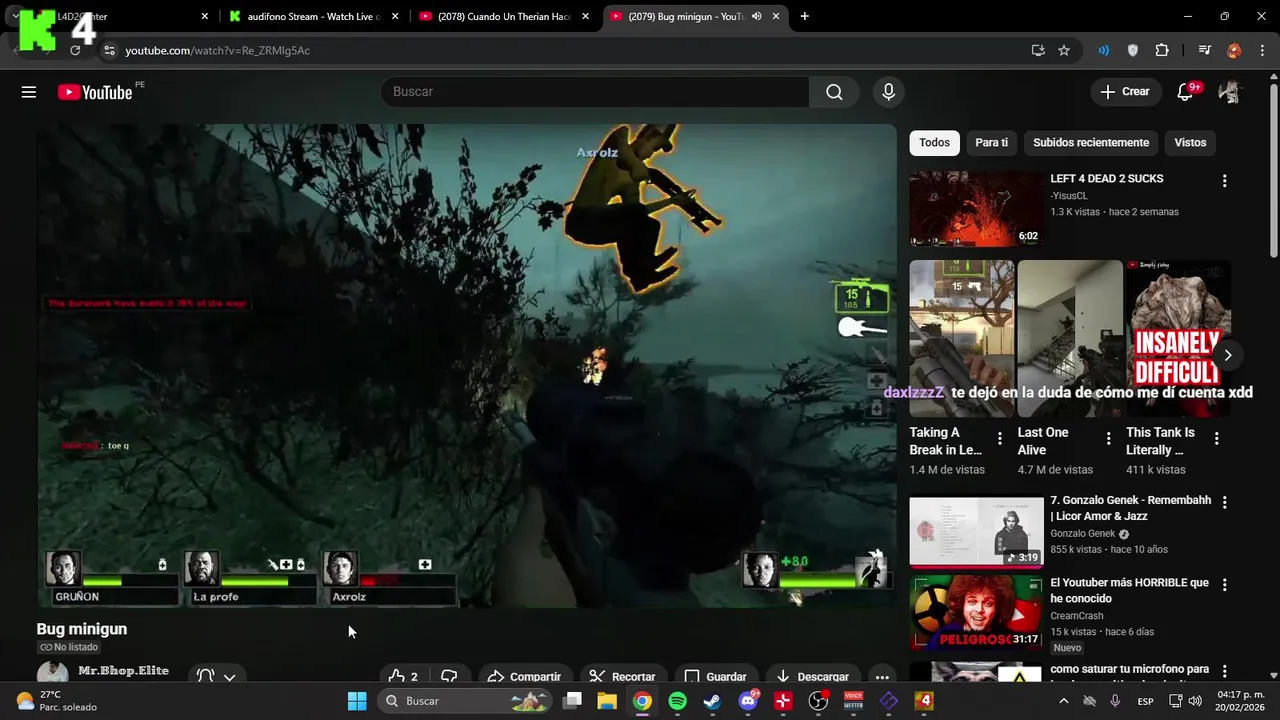Click into the YouTube Buscar search field

click(595, 92)
